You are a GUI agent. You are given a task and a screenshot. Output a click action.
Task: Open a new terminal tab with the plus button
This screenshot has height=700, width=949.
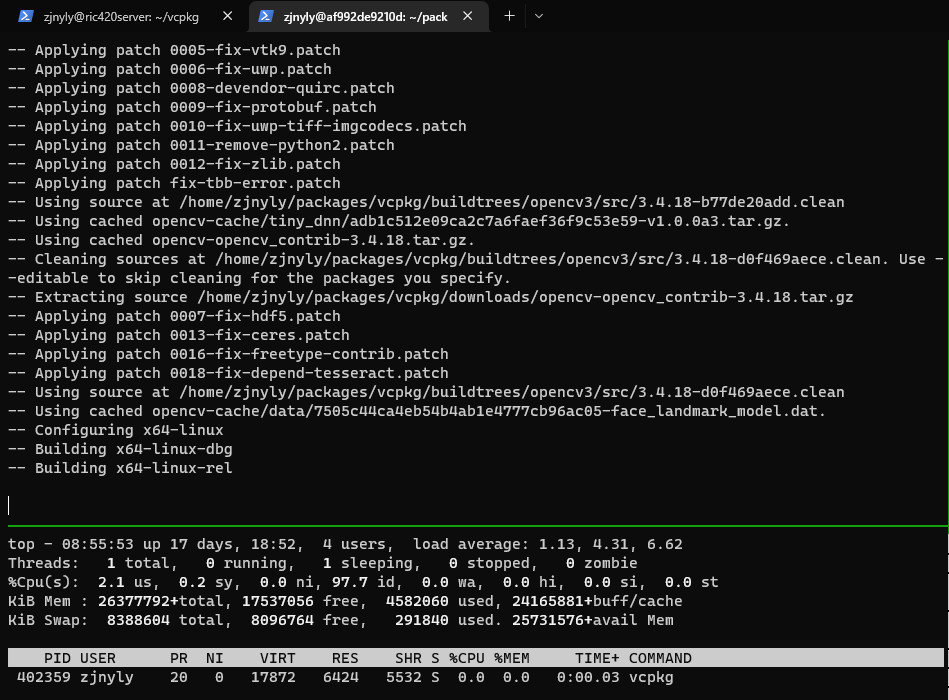509,15
